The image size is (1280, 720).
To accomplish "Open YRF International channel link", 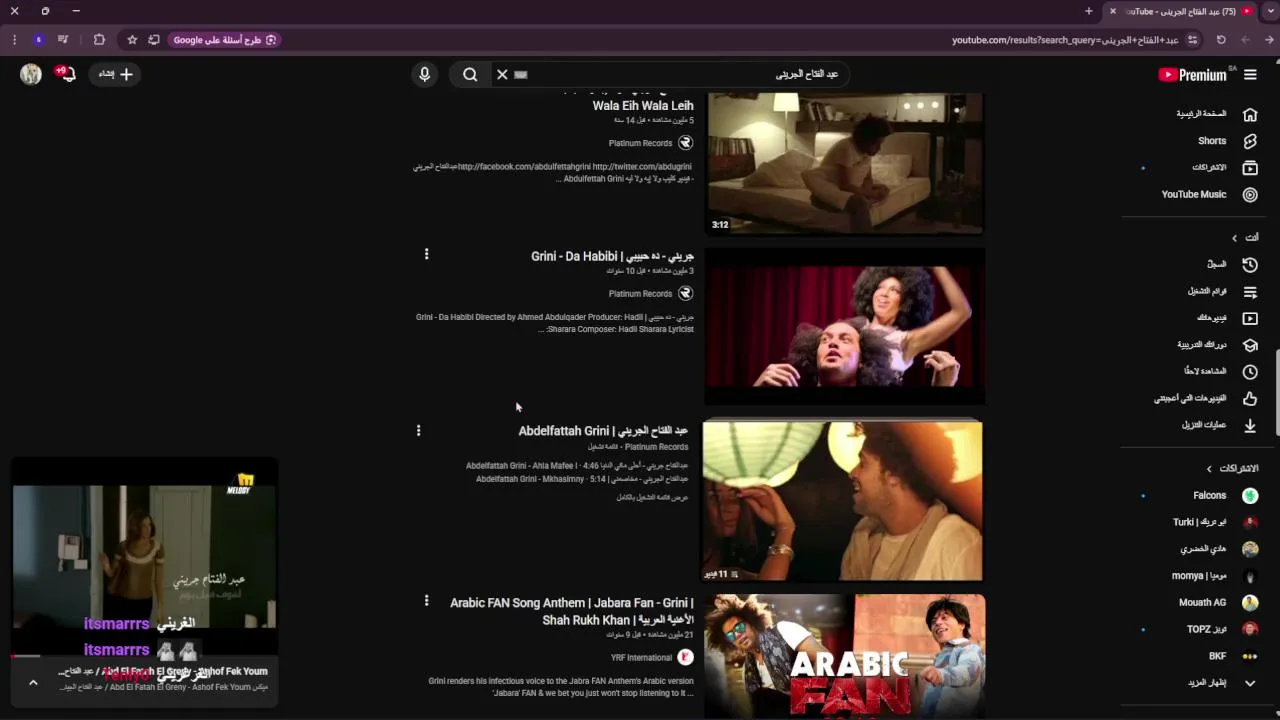I will point(641,658).
